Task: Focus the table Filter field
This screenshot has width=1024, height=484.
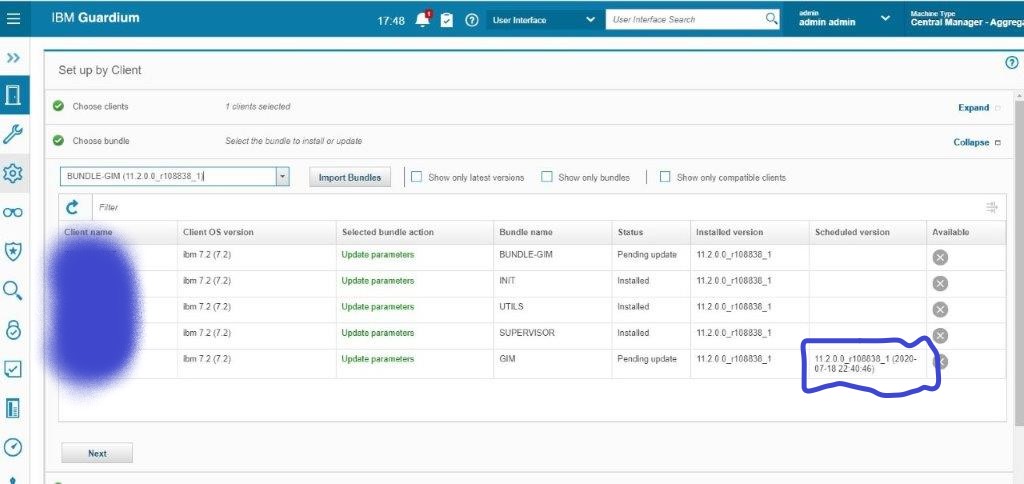Action: click(x=536, y=207)
